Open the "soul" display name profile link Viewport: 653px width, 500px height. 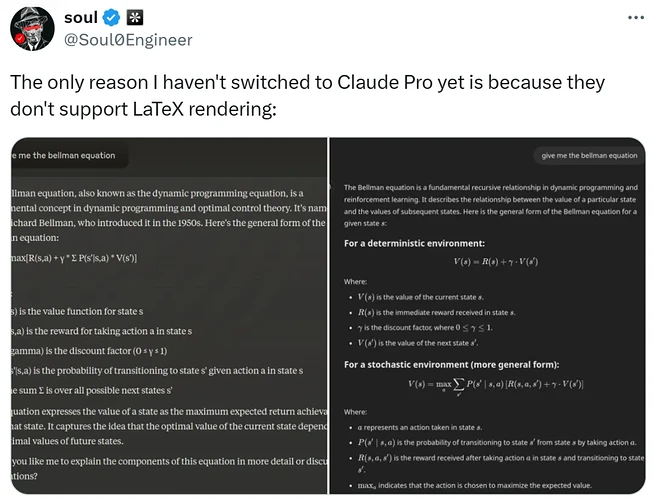80,19
